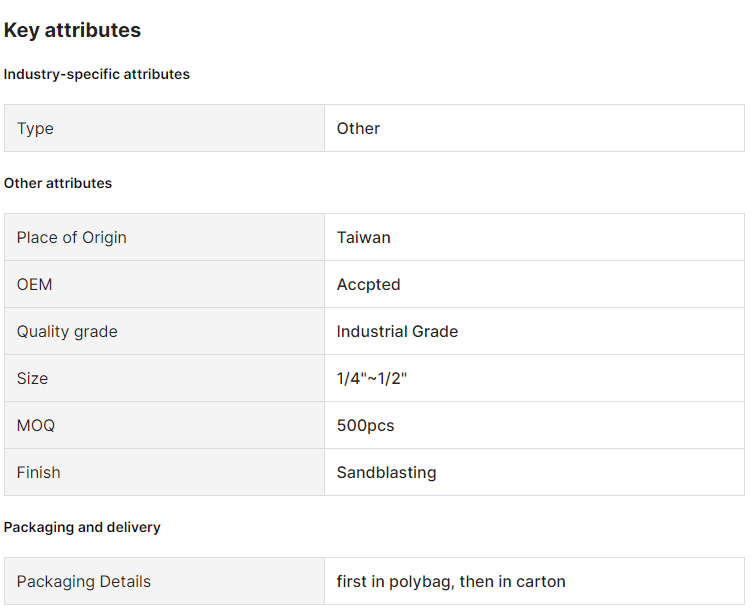Viewport: 755px width, 612px height.
Task: Click the Key attributes heading
Action: coord(72,30)
